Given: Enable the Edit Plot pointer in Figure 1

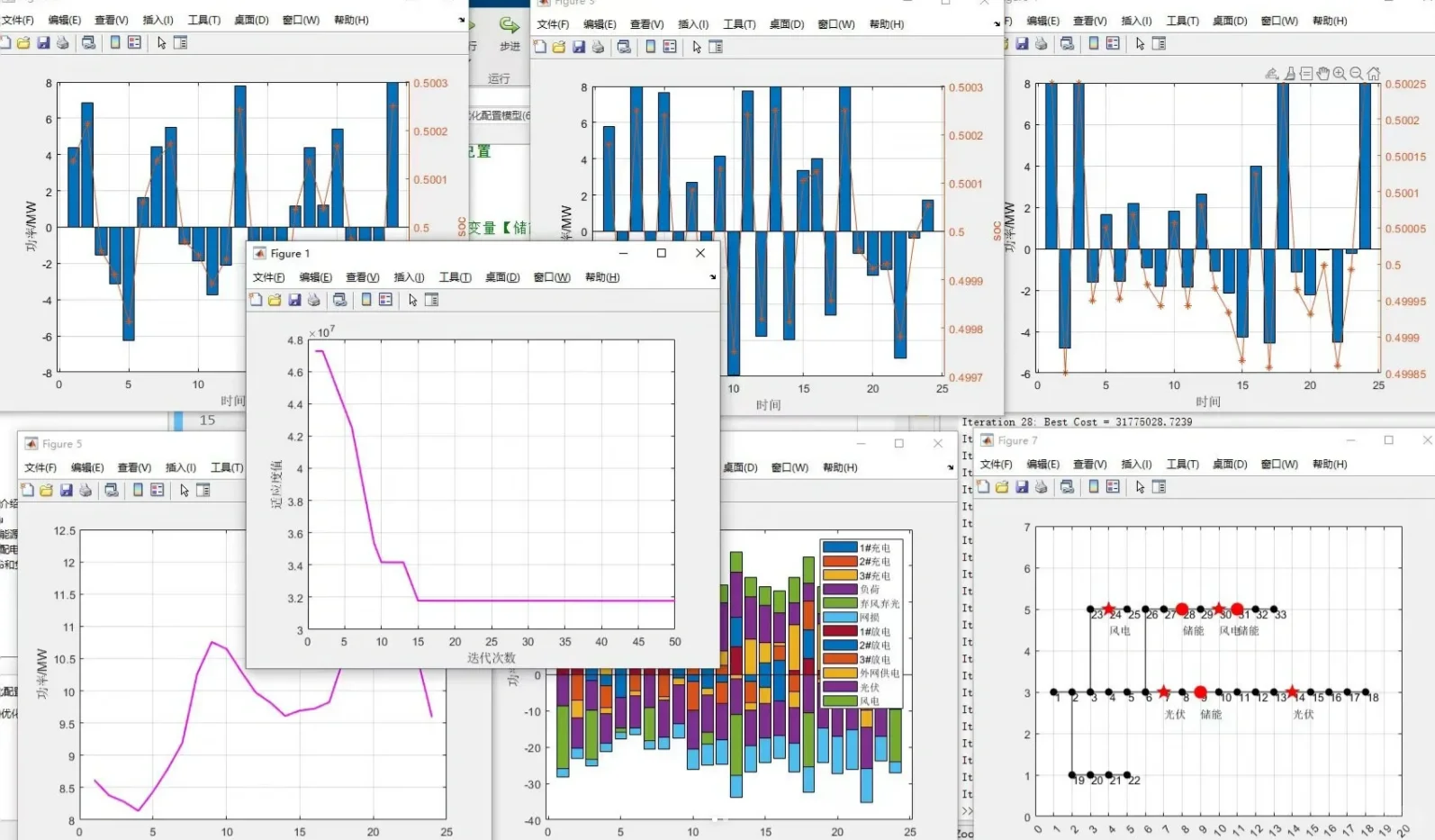Looking at the screenshot, I should (x=413, y=300).
